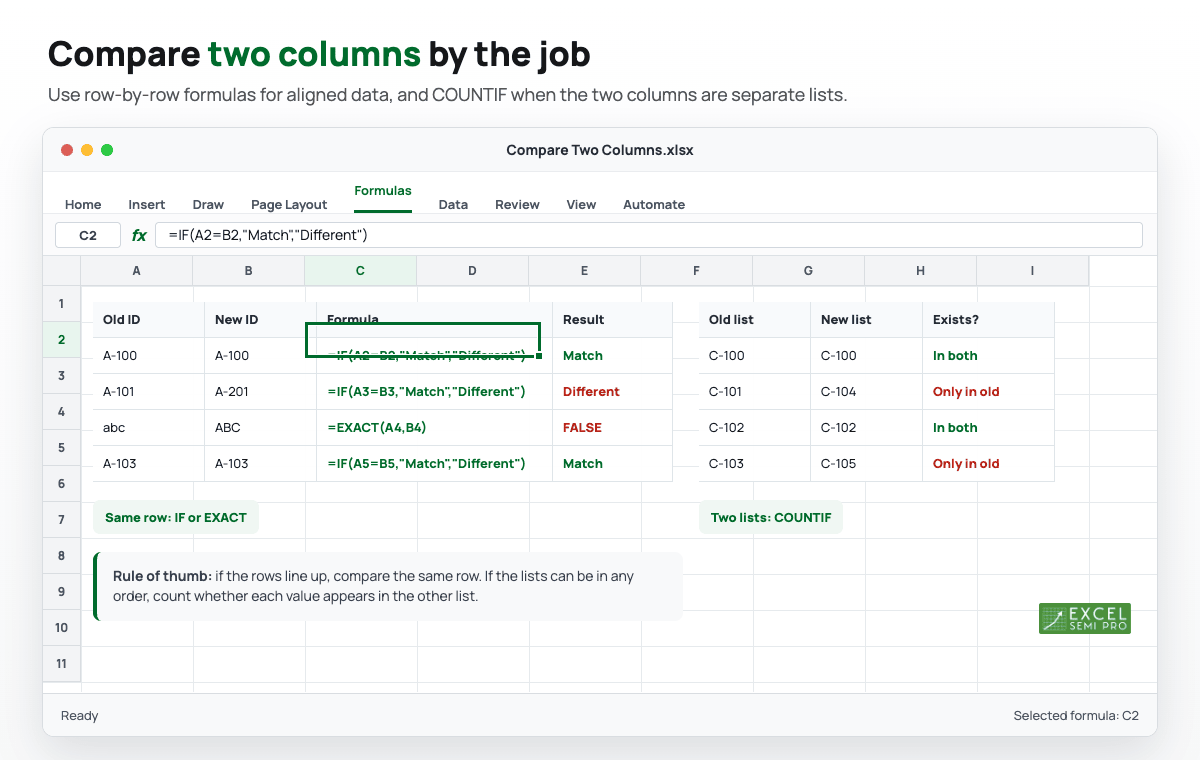
Task: Click the yellow minimize window button
Action: point(87,150)
